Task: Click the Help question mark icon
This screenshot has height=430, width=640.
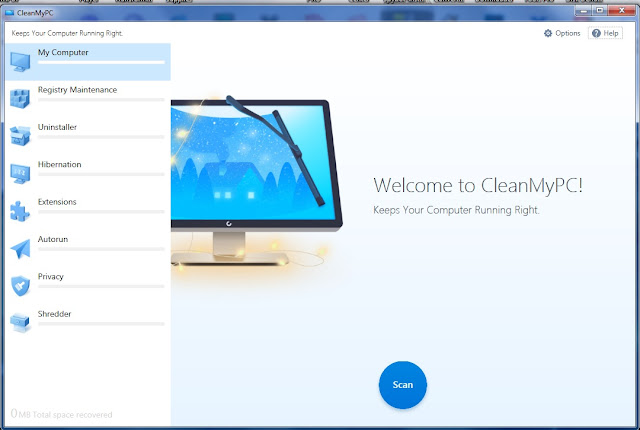Action: (596, 33)
